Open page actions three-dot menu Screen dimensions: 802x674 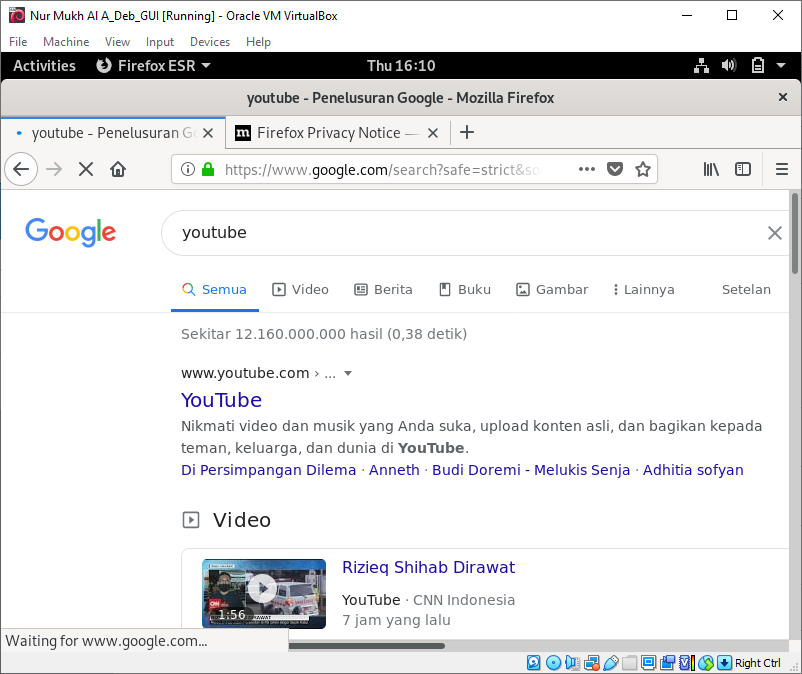pyautogui.click(x=587, y=169)
